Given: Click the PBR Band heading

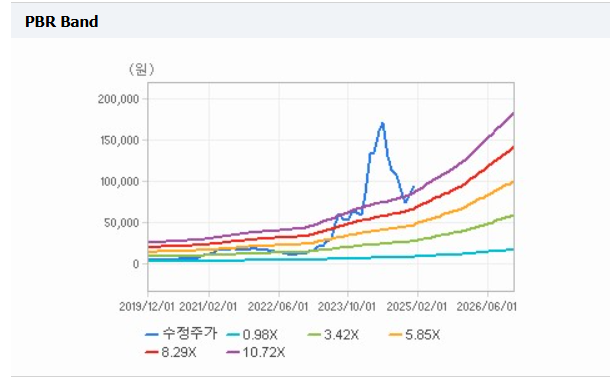Looking at the screenshot, I should tap(62, 22).
